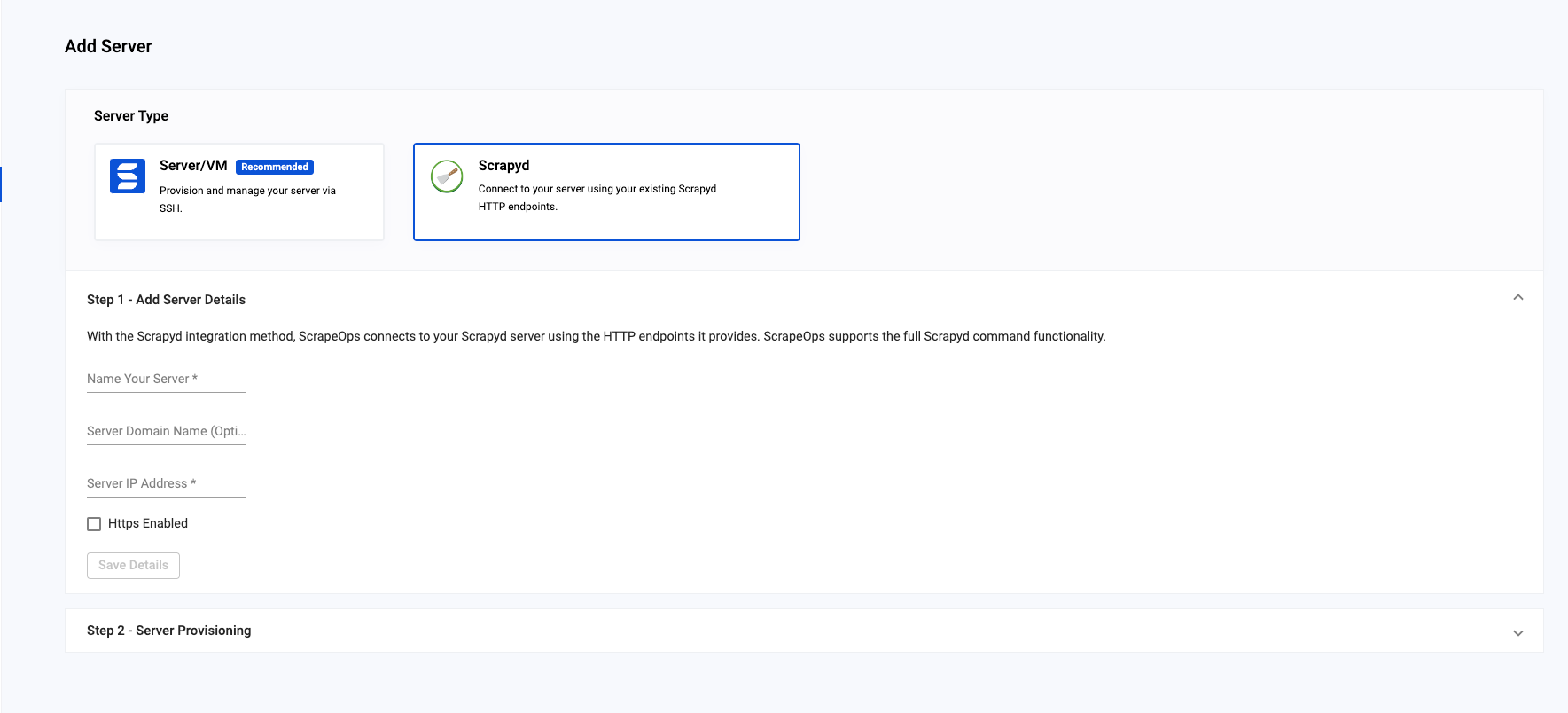
Task: Click the Add Server page title
Action: [108, 46]
